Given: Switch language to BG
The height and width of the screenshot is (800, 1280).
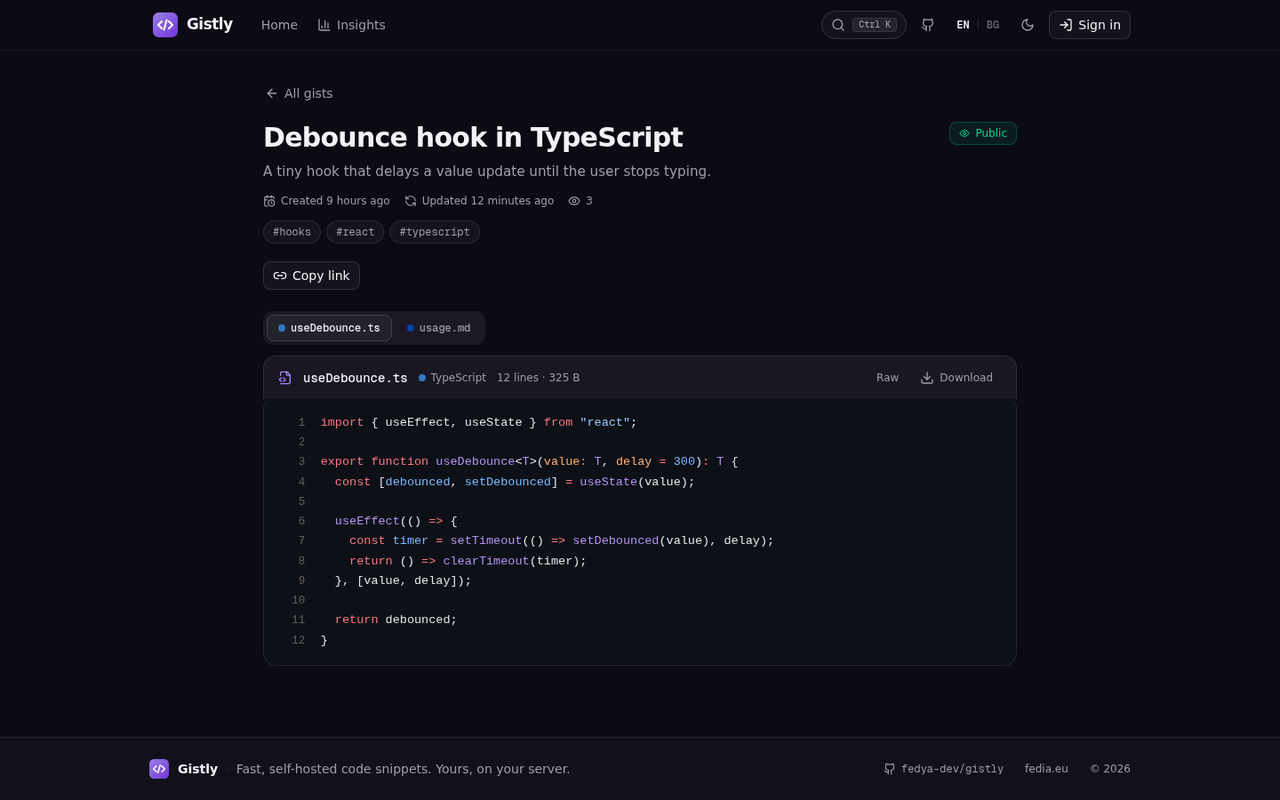Looking at the screenshot, I should click(992, 25).
